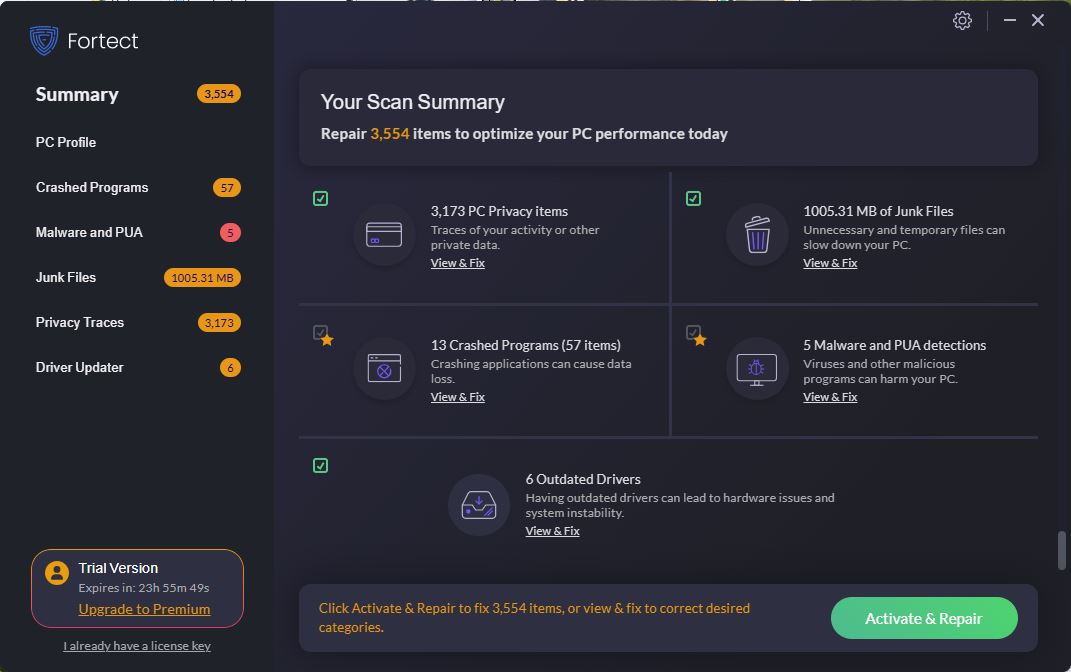Open View & Fix for Outdated Drivers

tap(553, 531)
